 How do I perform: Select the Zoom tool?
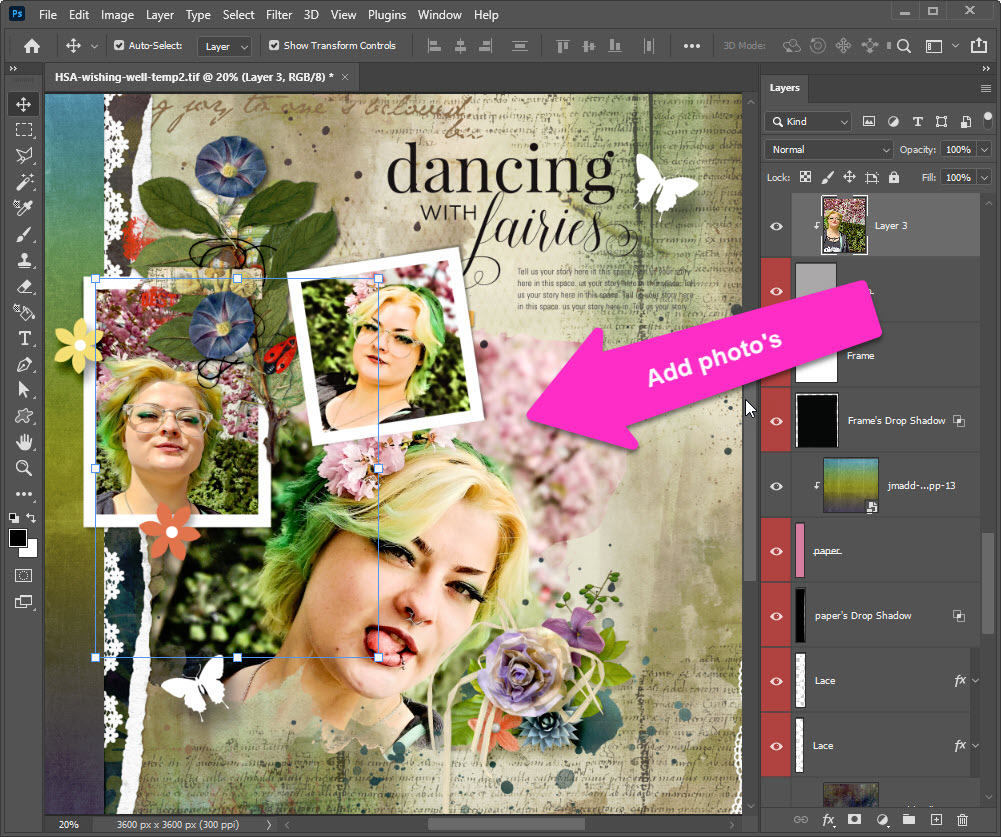(24, 468)
